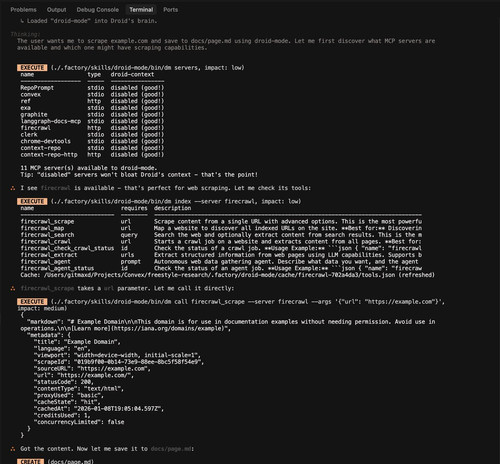Viewport: 500px width, 464px height.
Task: Select the firecrawl_map tool name
Action: 42,228
